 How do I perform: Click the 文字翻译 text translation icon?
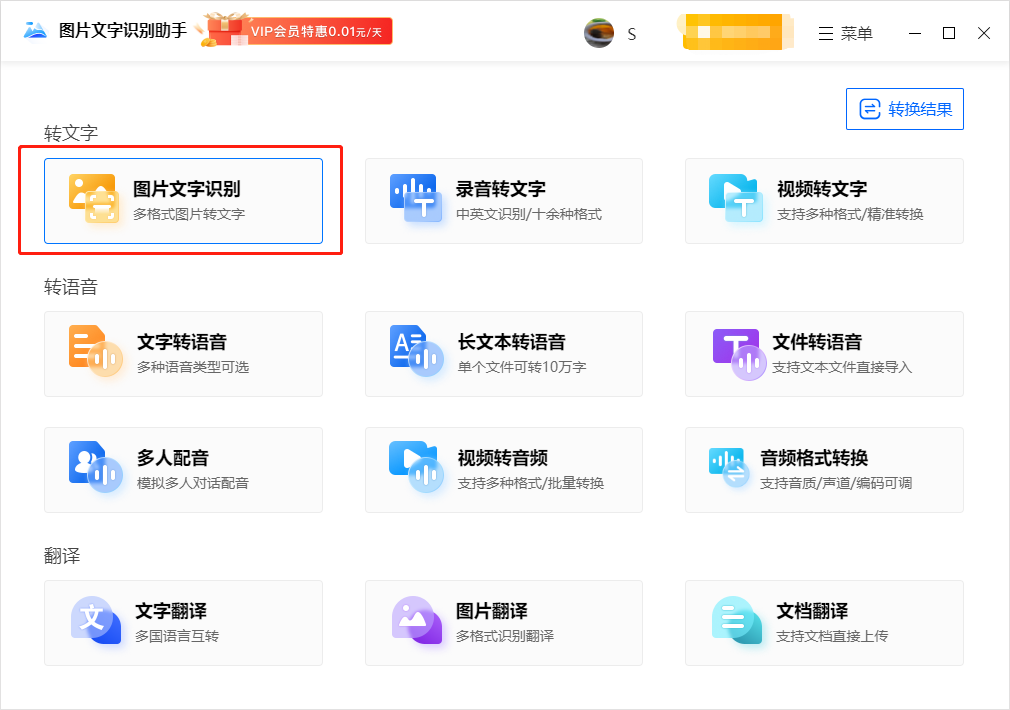pos(94,620)
